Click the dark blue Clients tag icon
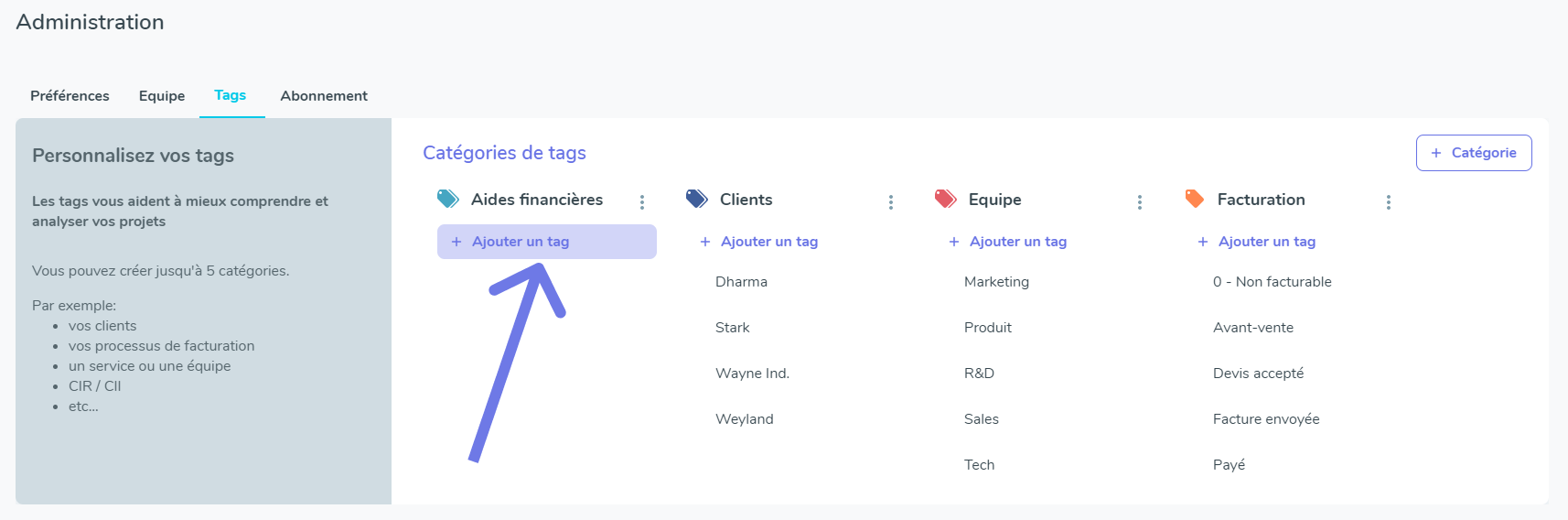 click(x=697, y=199)
